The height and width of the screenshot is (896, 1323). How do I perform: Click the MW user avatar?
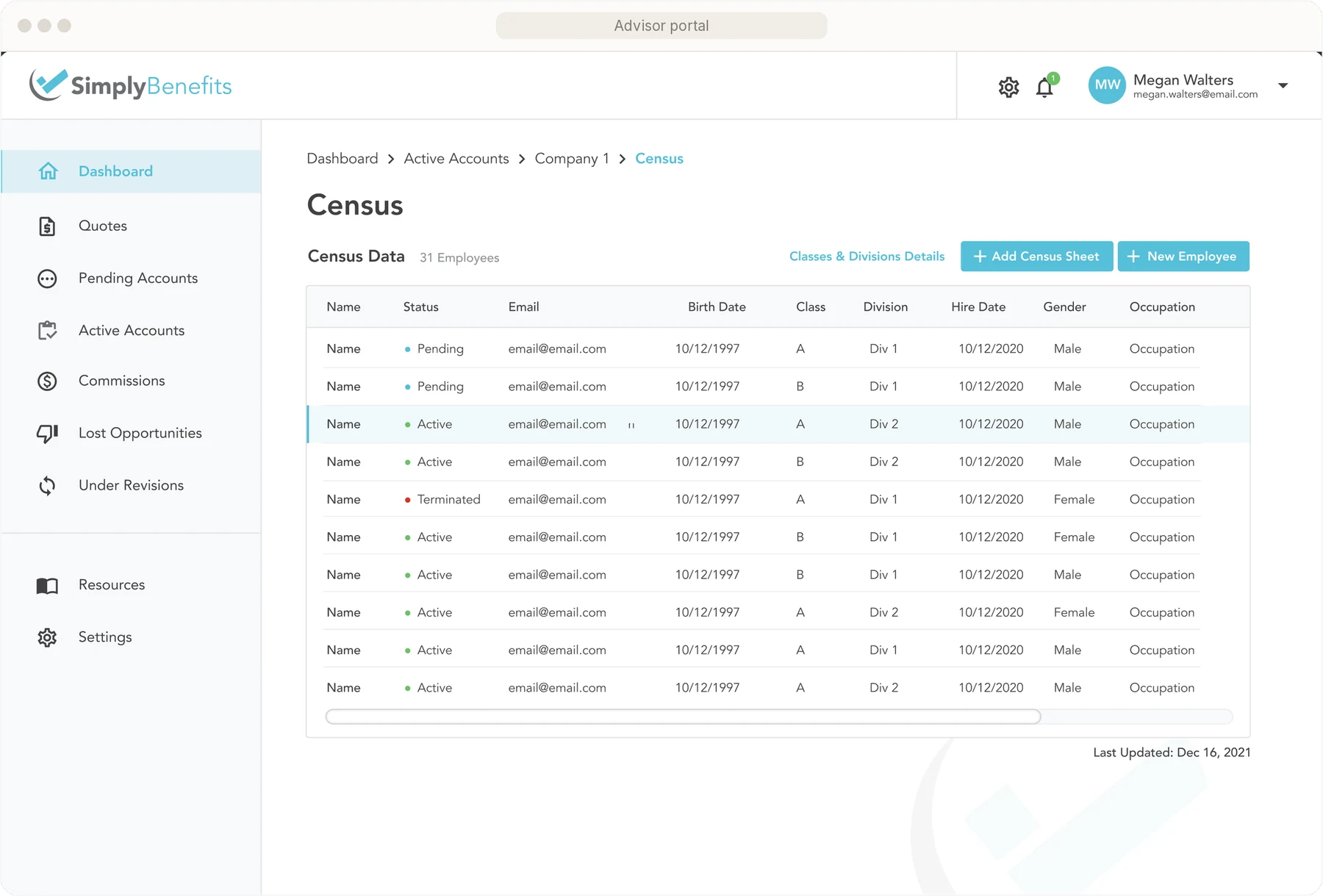[1107, 85]
